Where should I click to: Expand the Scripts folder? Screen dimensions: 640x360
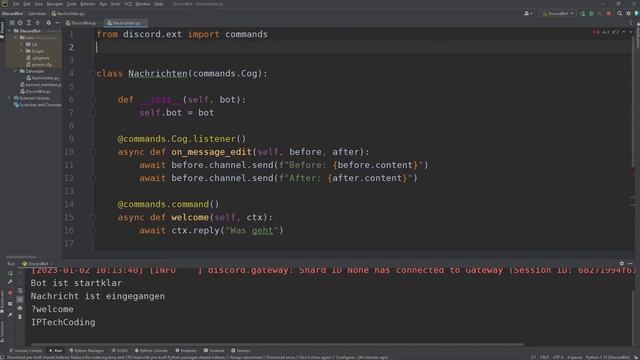(x=22, y=51)
